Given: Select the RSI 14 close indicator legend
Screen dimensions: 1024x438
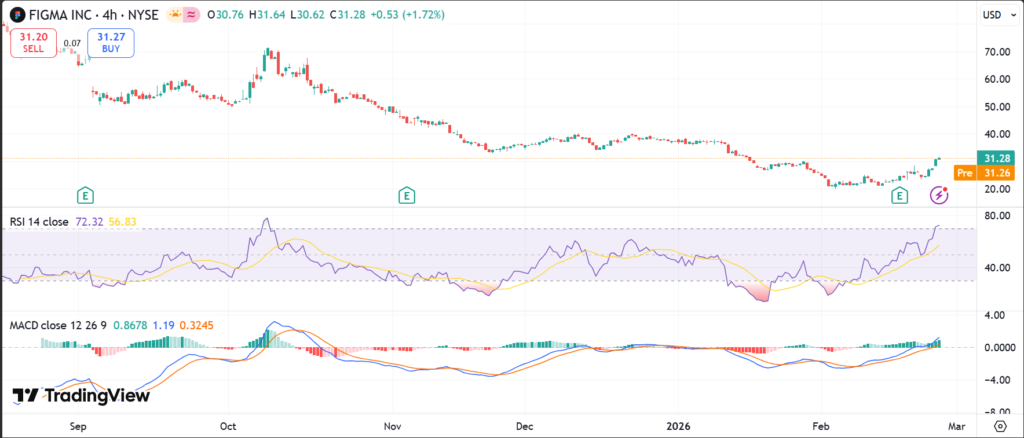Looking at the screenshot, I should tap(39, 222).
